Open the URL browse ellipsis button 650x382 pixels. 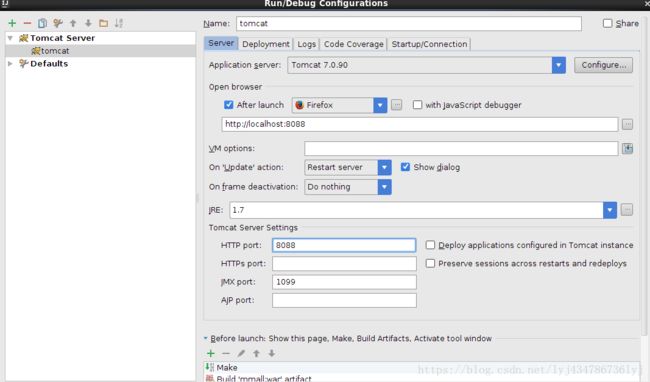click(627, 124)
